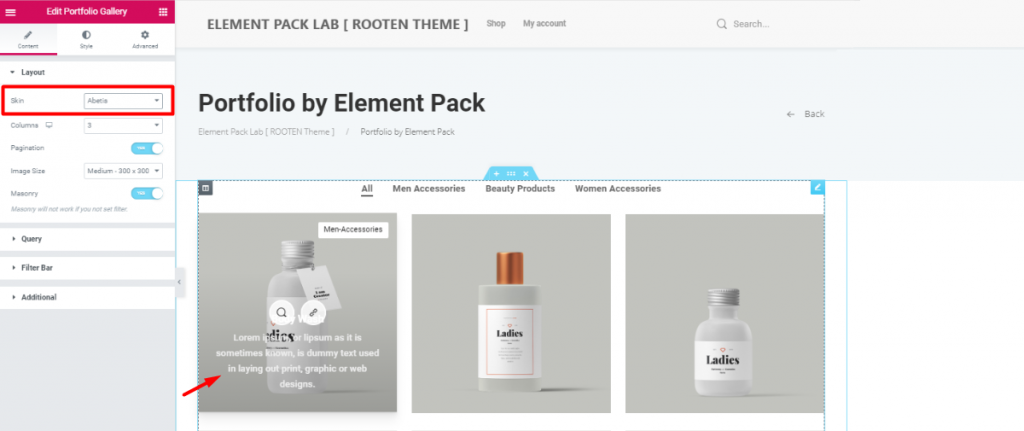Screen dimensions: 1024x431
Task: Open the Image Size dropdown
Action: point(123,171)
